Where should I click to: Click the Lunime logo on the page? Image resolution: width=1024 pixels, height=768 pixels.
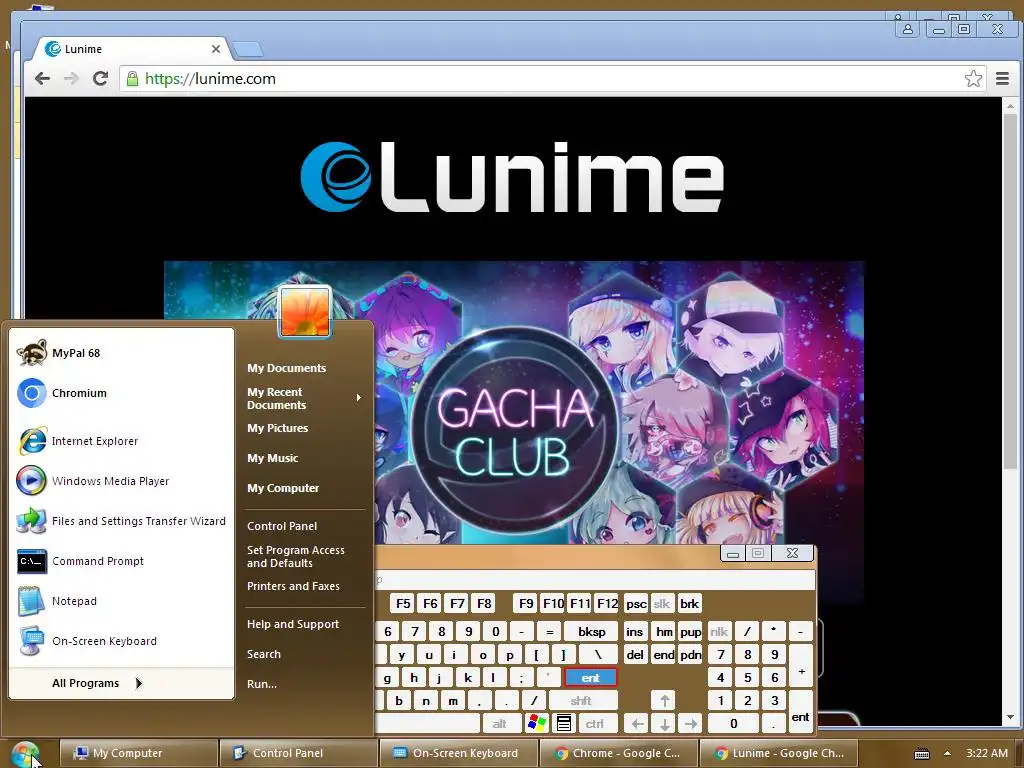513,176
